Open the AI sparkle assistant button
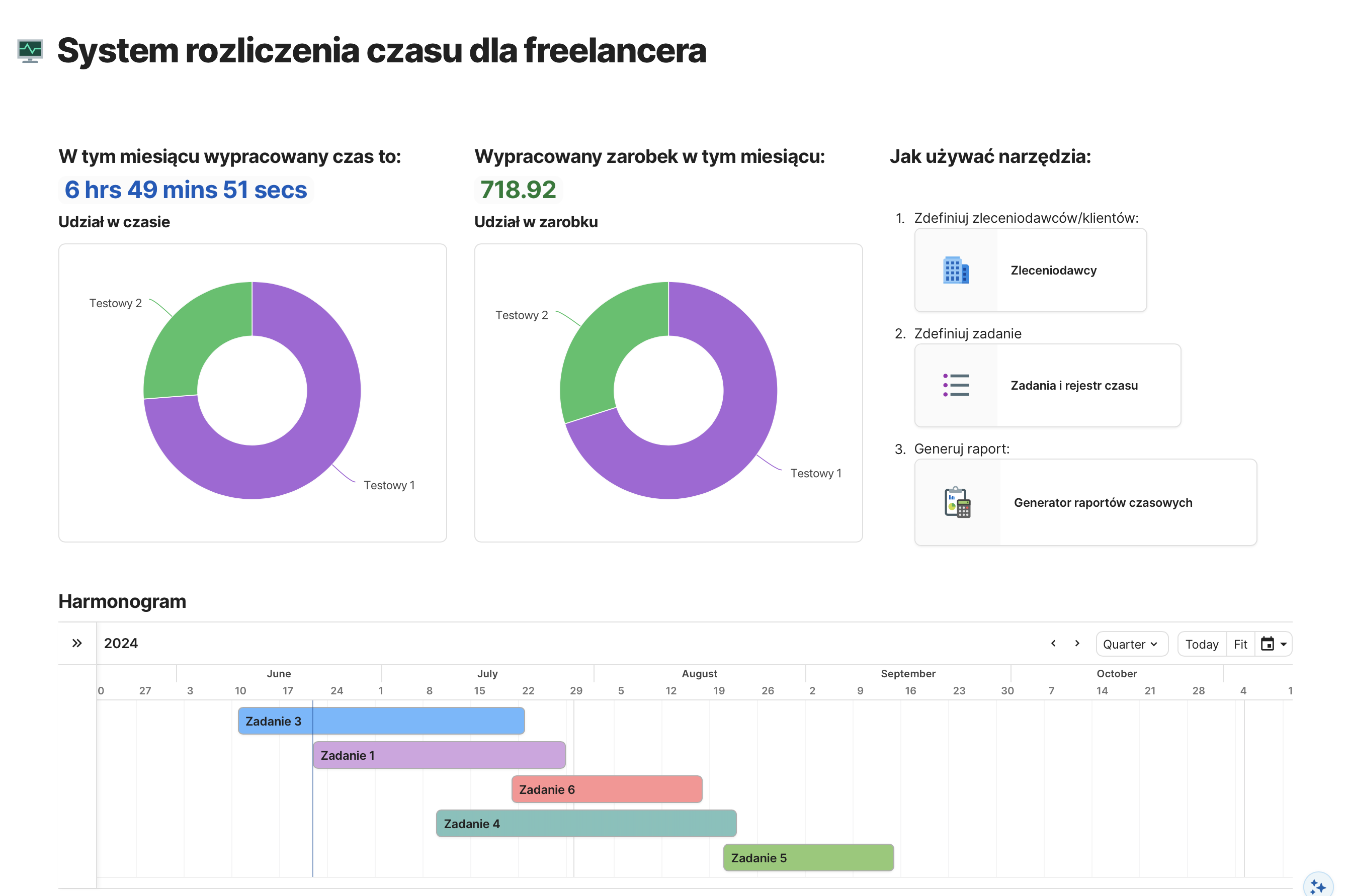This screenshot has width=1348, height=896. pyautogui.click(x=1317, y=886)
